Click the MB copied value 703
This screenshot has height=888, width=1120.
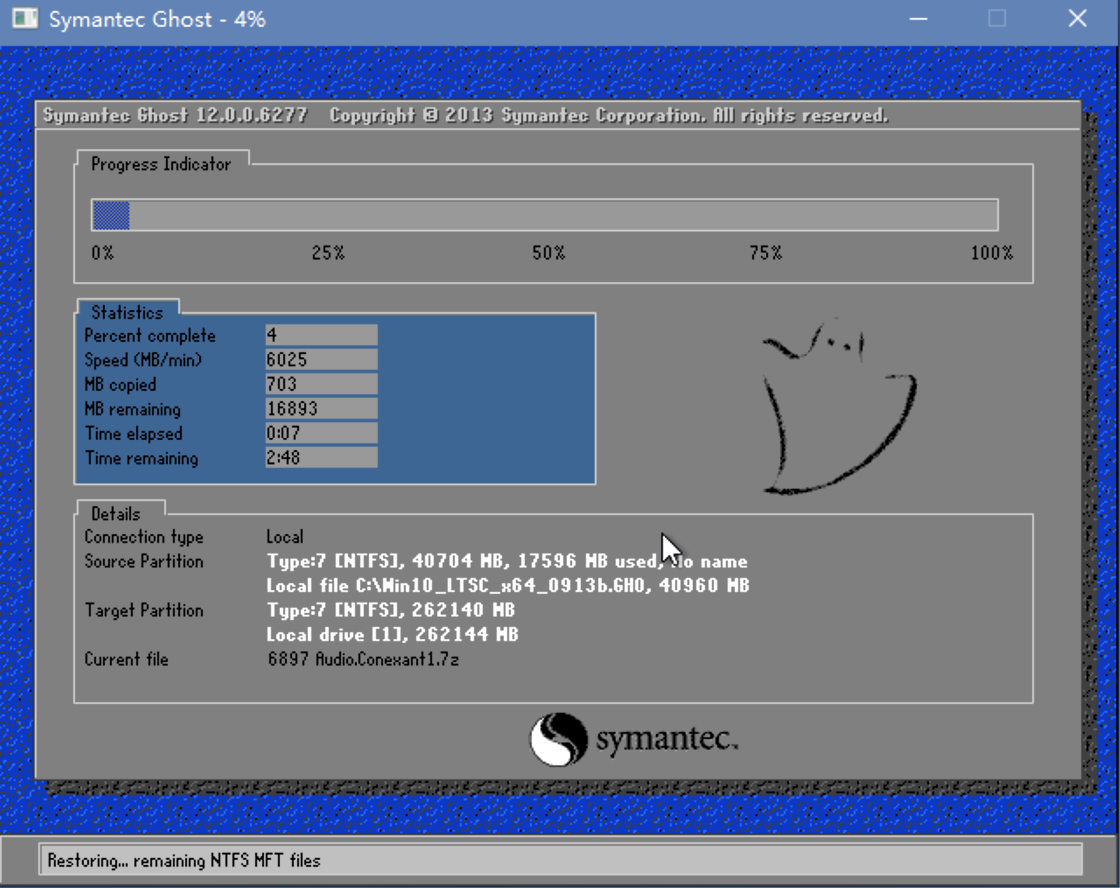point(321,384)
